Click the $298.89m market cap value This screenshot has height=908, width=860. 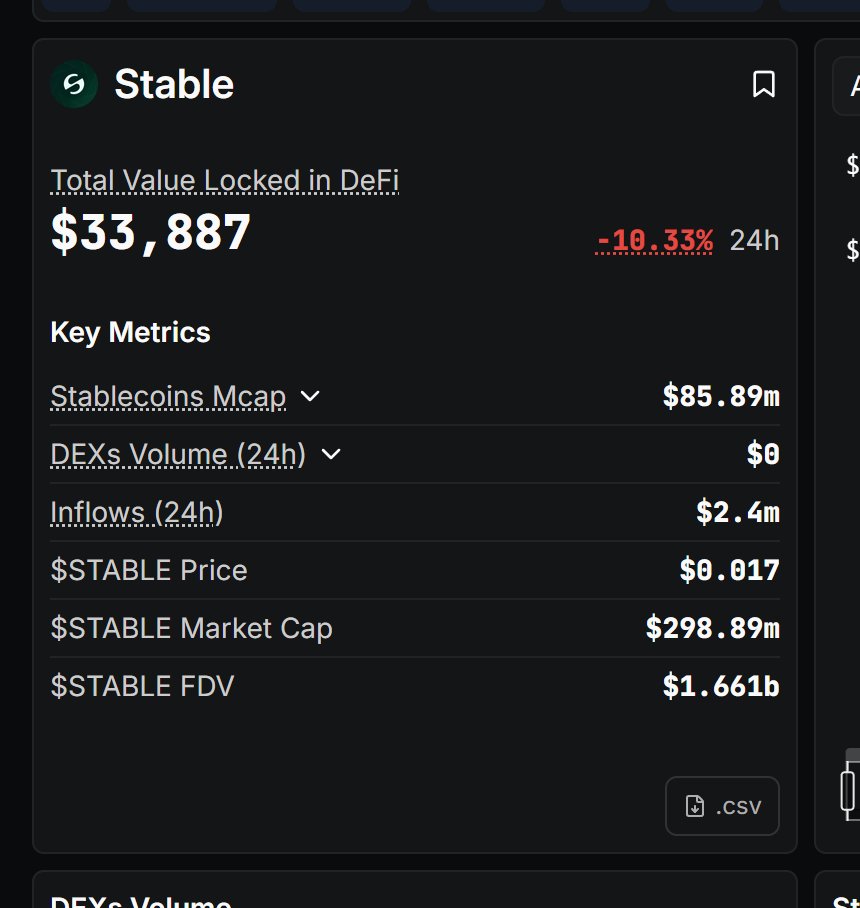coord(712,629)
